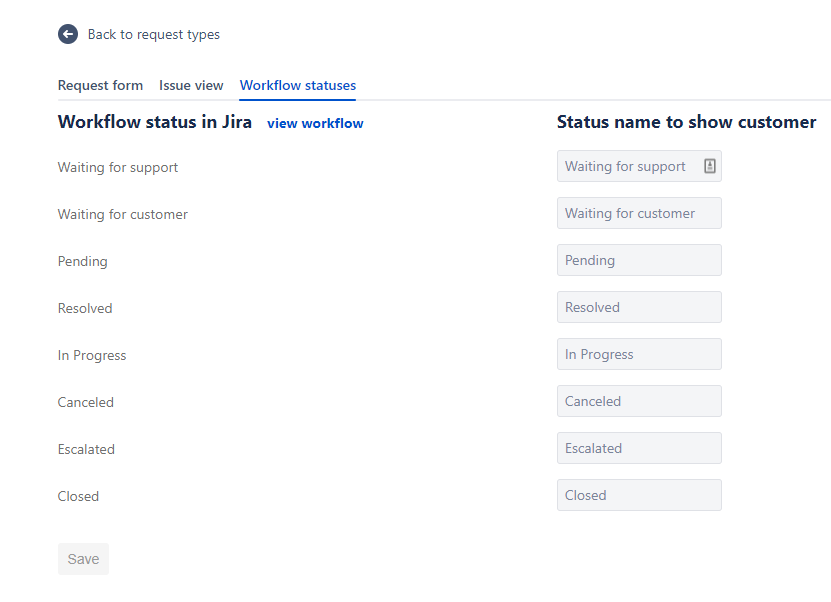Open the "Back to request types" link
831x602 pixels.
[x=153, y=34]
